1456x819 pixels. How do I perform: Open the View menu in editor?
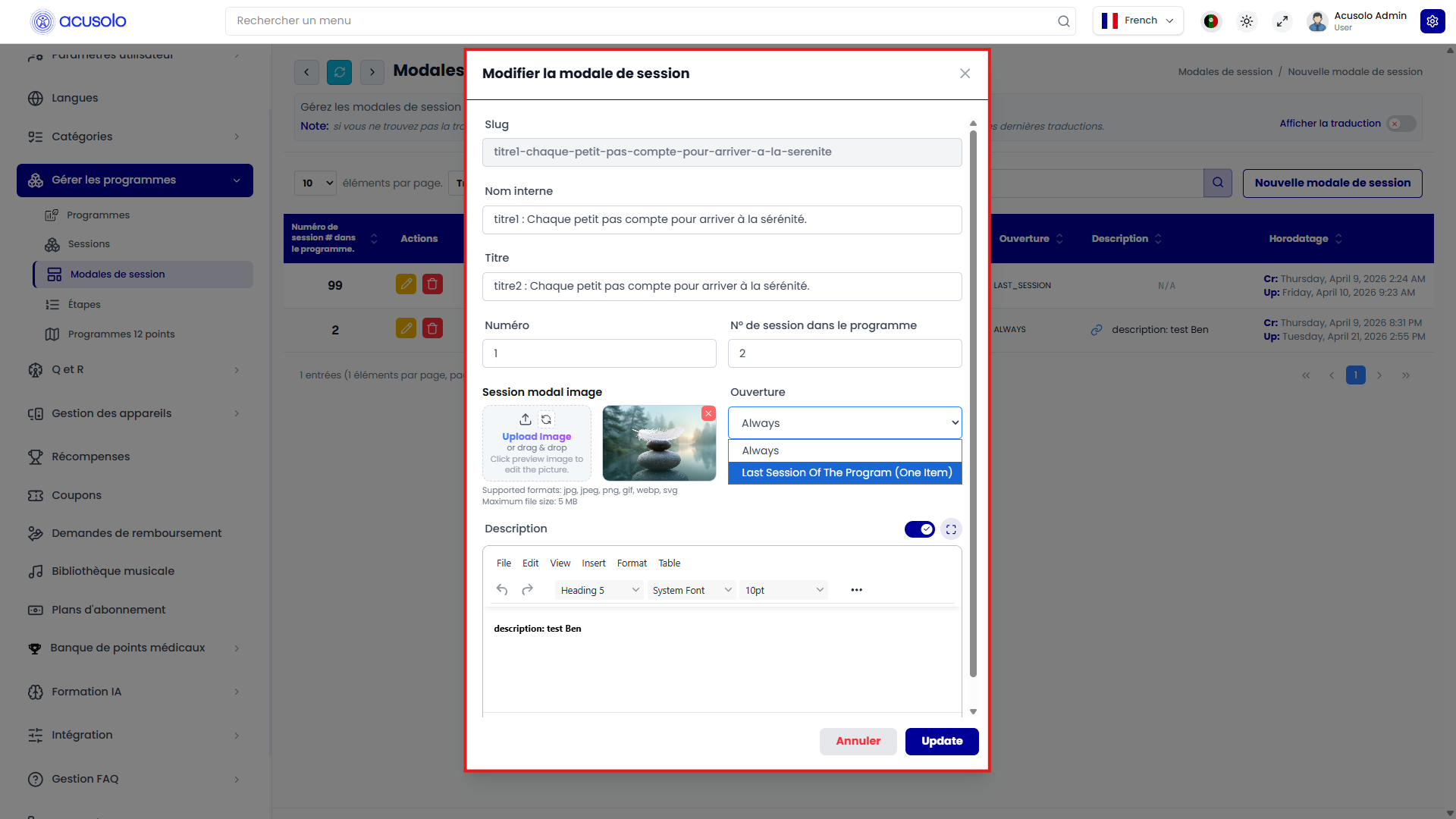click(x=560, y=563)
